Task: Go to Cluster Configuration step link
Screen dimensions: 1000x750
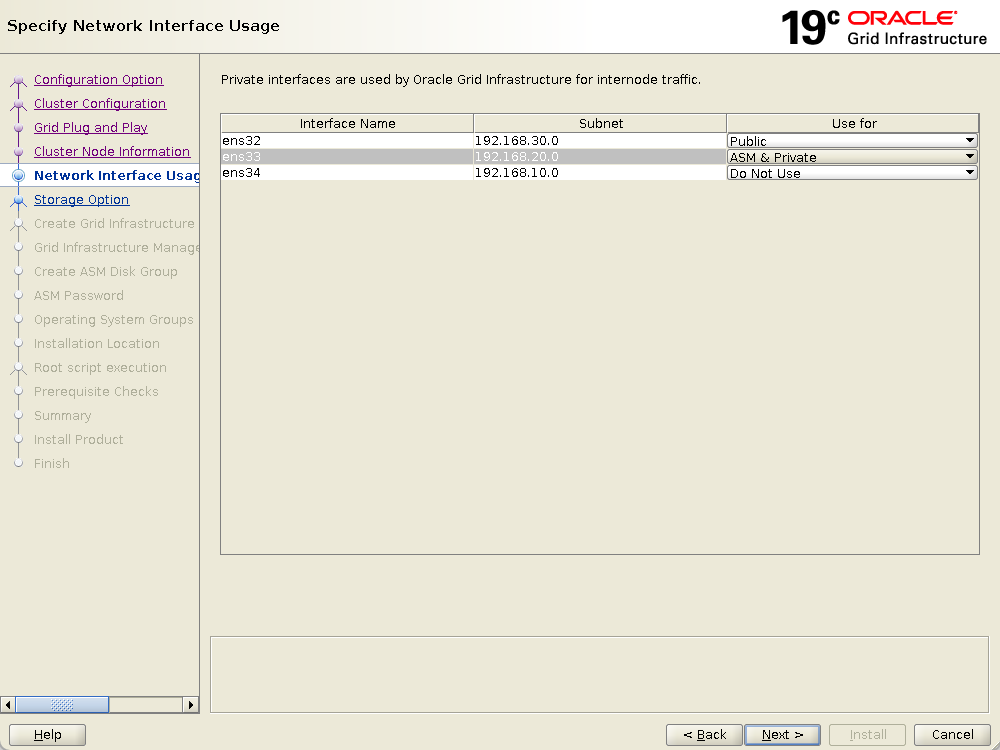Action: [100, 104]
